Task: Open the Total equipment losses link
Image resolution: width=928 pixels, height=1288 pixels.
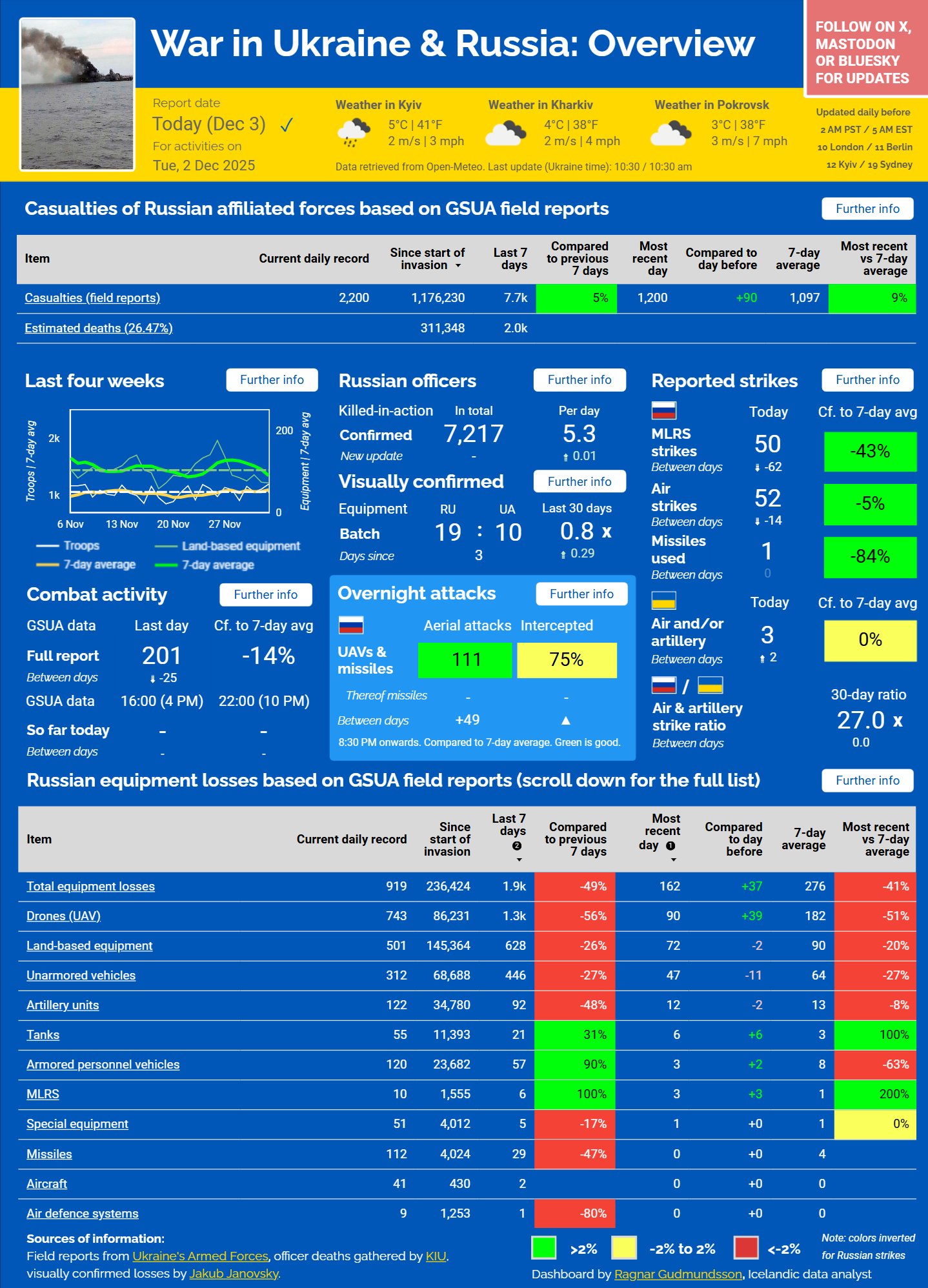Action: pyautogui.click(x=90, y=886)
